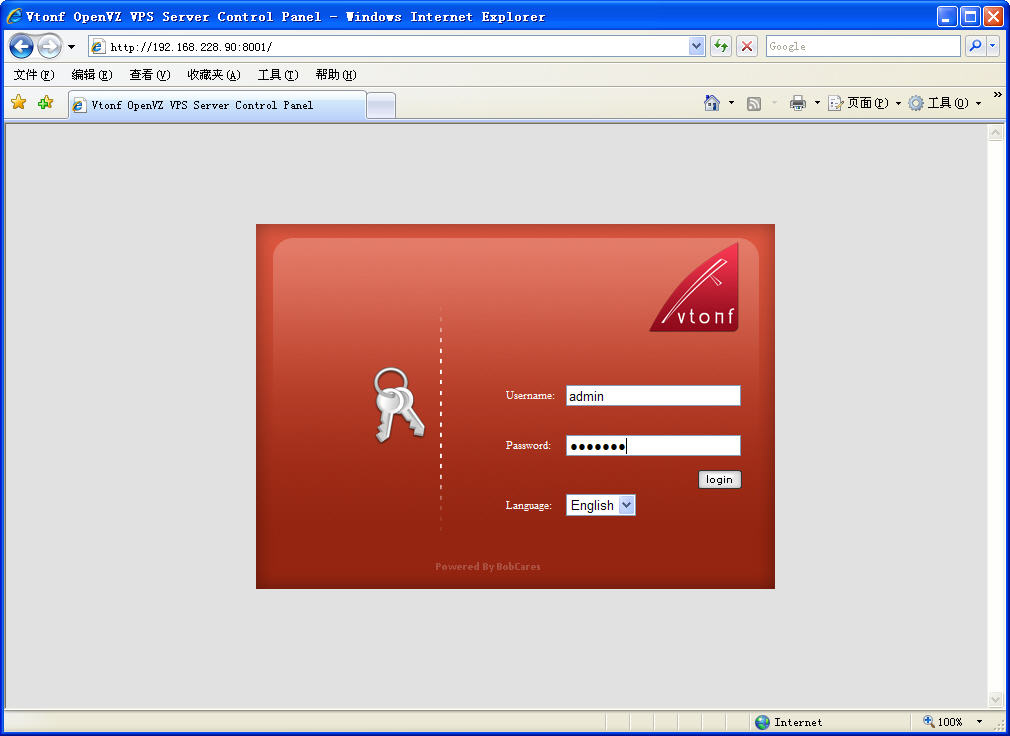Open the 页面(P) command bar menu
The width and height of the screenshot is (1010, 736).
[864, 103]
